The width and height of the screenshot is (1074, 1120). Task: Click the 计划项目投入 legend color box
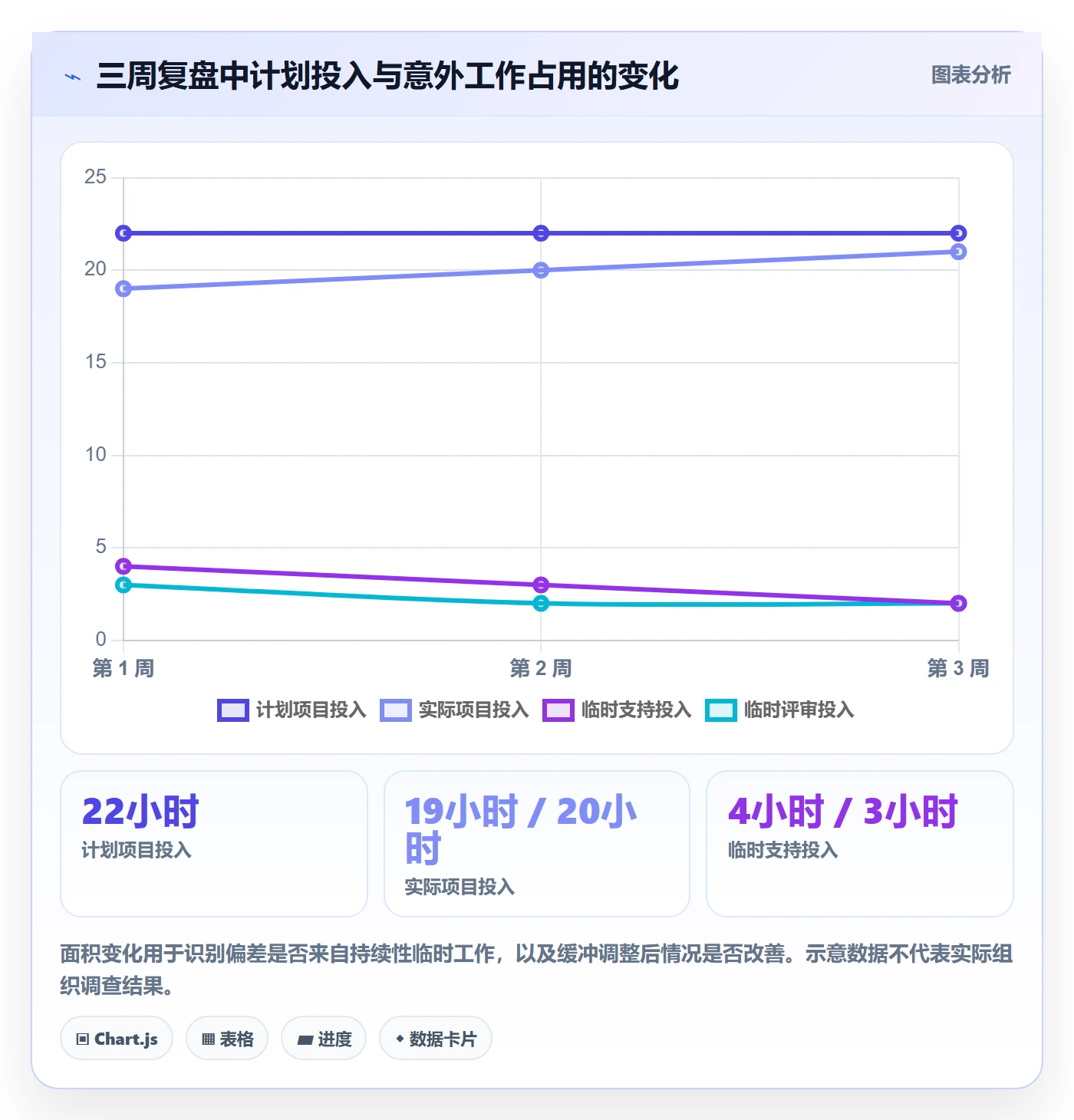coord(233,710)
